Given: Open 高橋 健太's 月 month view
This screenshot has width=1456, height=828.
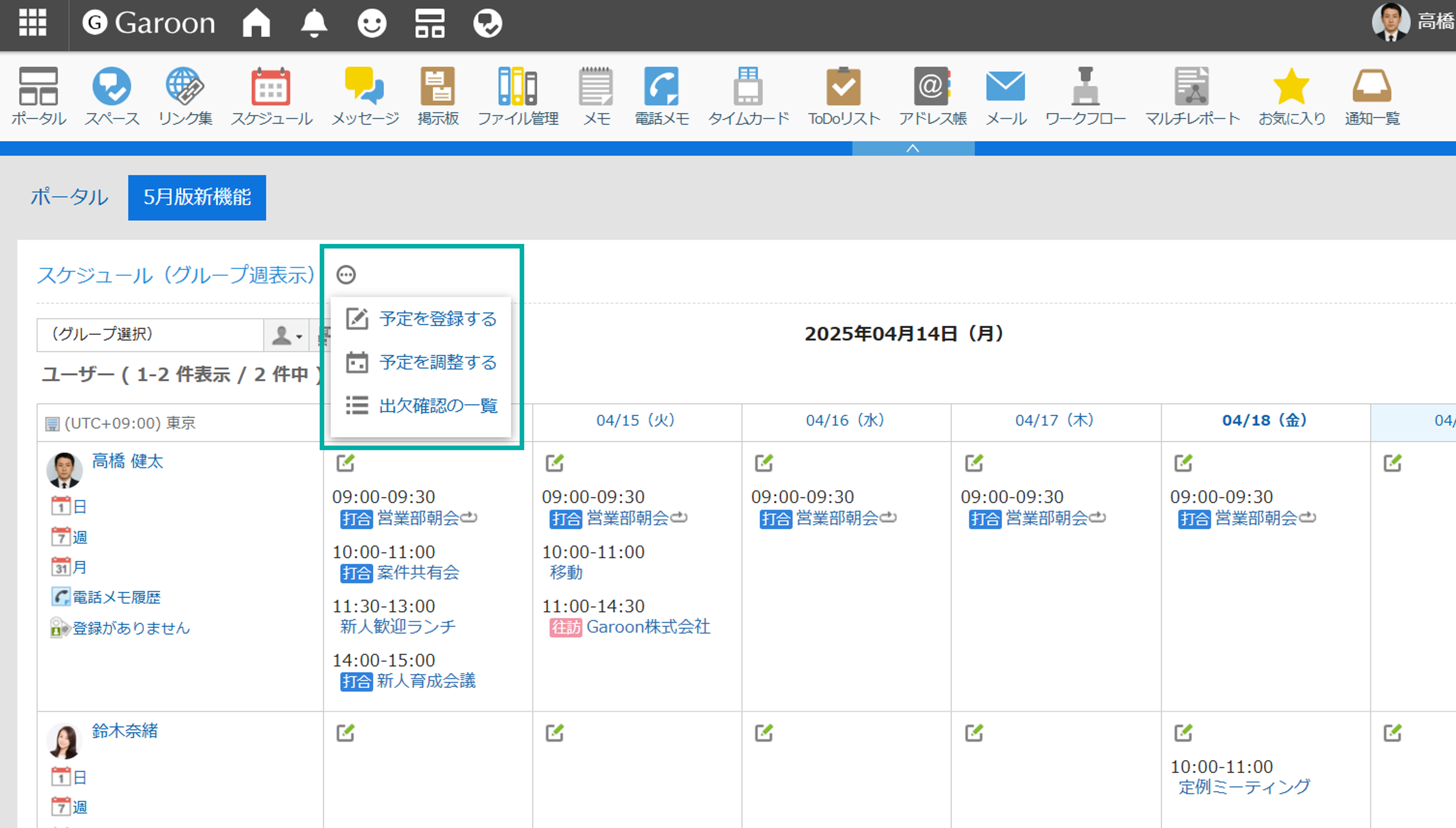Looking at the screenshot, I should tap(69, 567).
